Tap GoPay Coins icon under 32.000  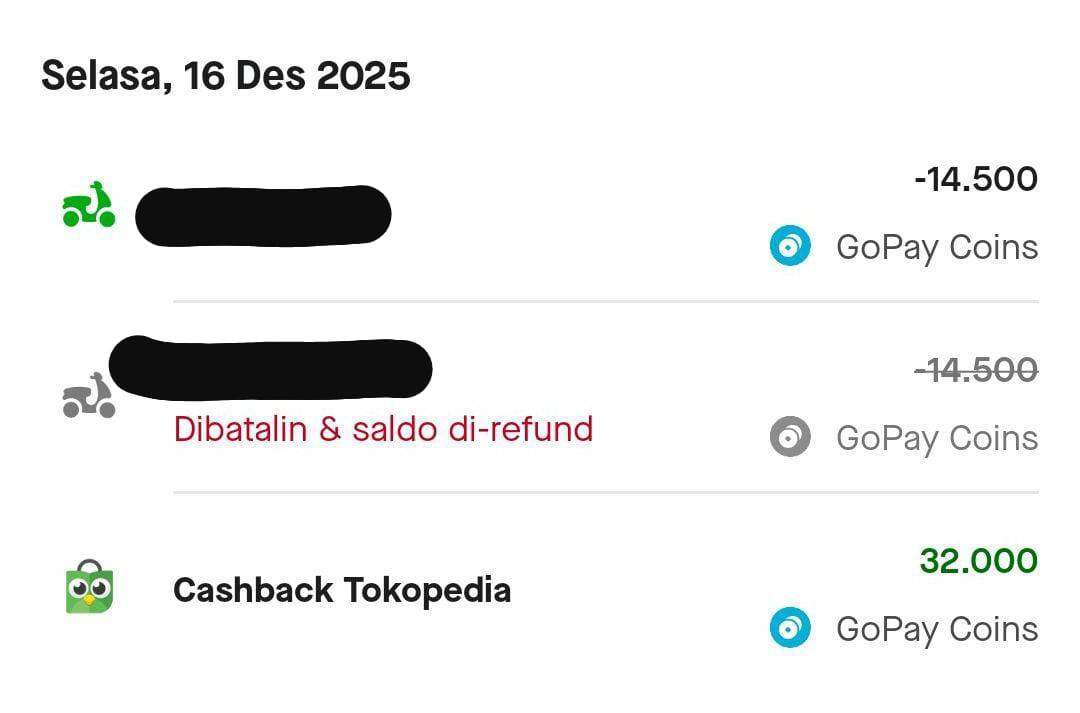click(x=790, y=629)
